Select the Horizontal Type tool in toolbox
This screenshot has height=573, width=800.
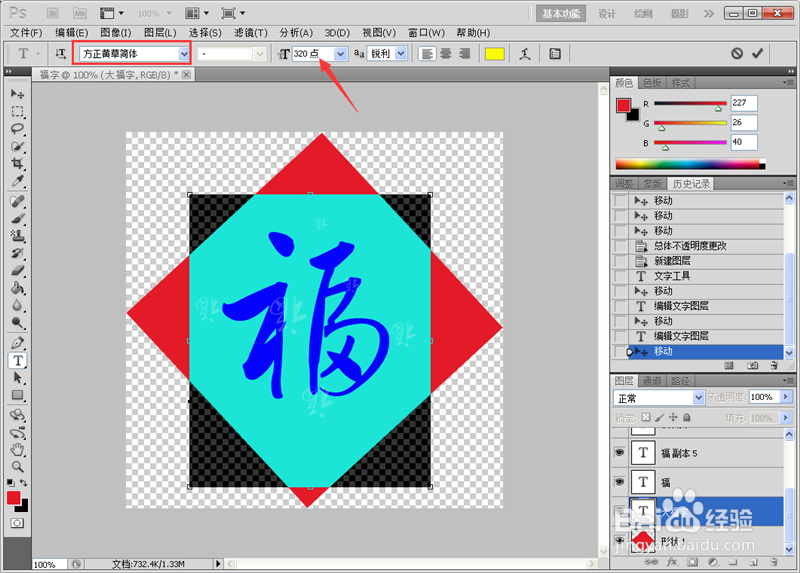tap(17, 360)
